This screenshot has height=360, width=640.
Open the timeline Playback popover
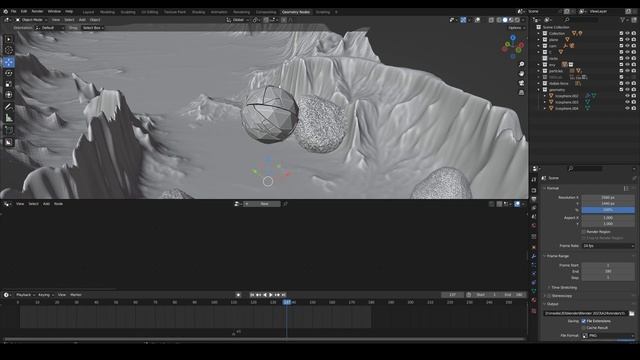point(24,295)
